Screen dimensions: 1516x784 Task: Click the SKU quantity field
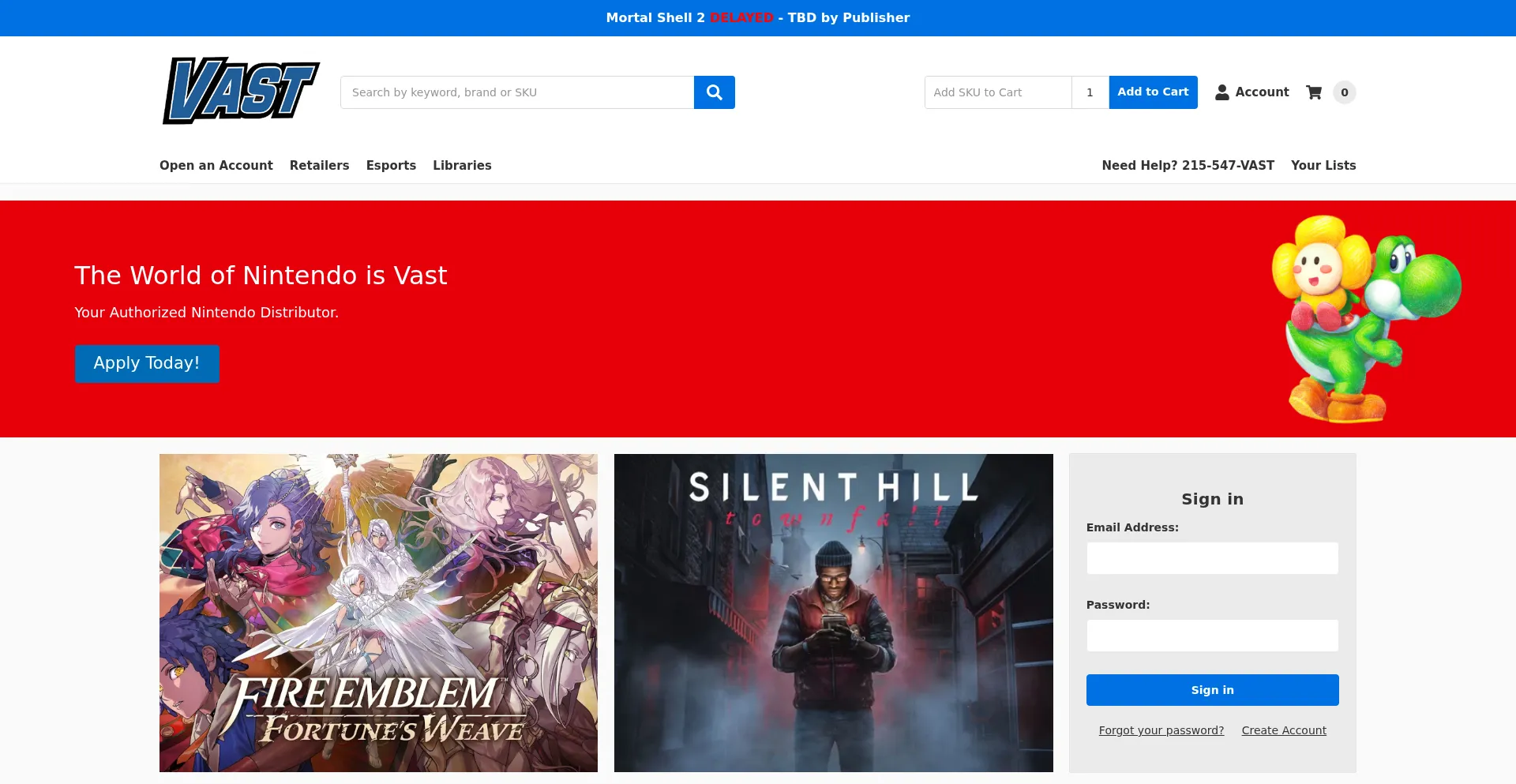coord(1090,92)
